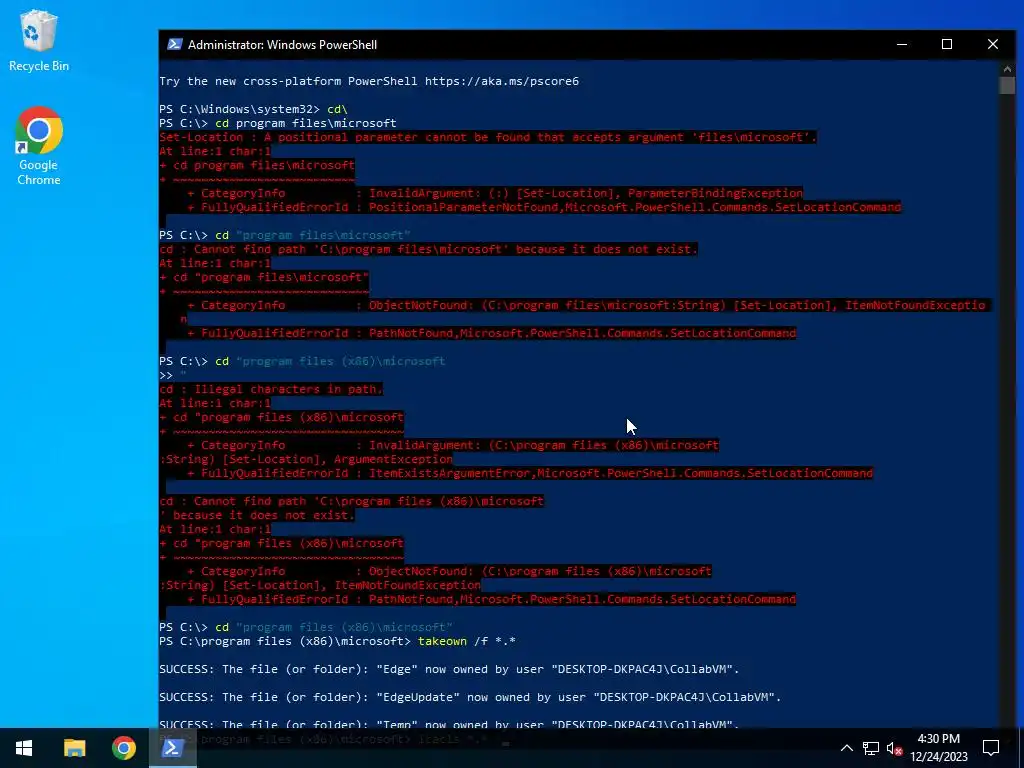Click the https://aka.ms/pscore6 text
Image resolution: width=1024 pixels, height=768 pixels.
[502, 81]
